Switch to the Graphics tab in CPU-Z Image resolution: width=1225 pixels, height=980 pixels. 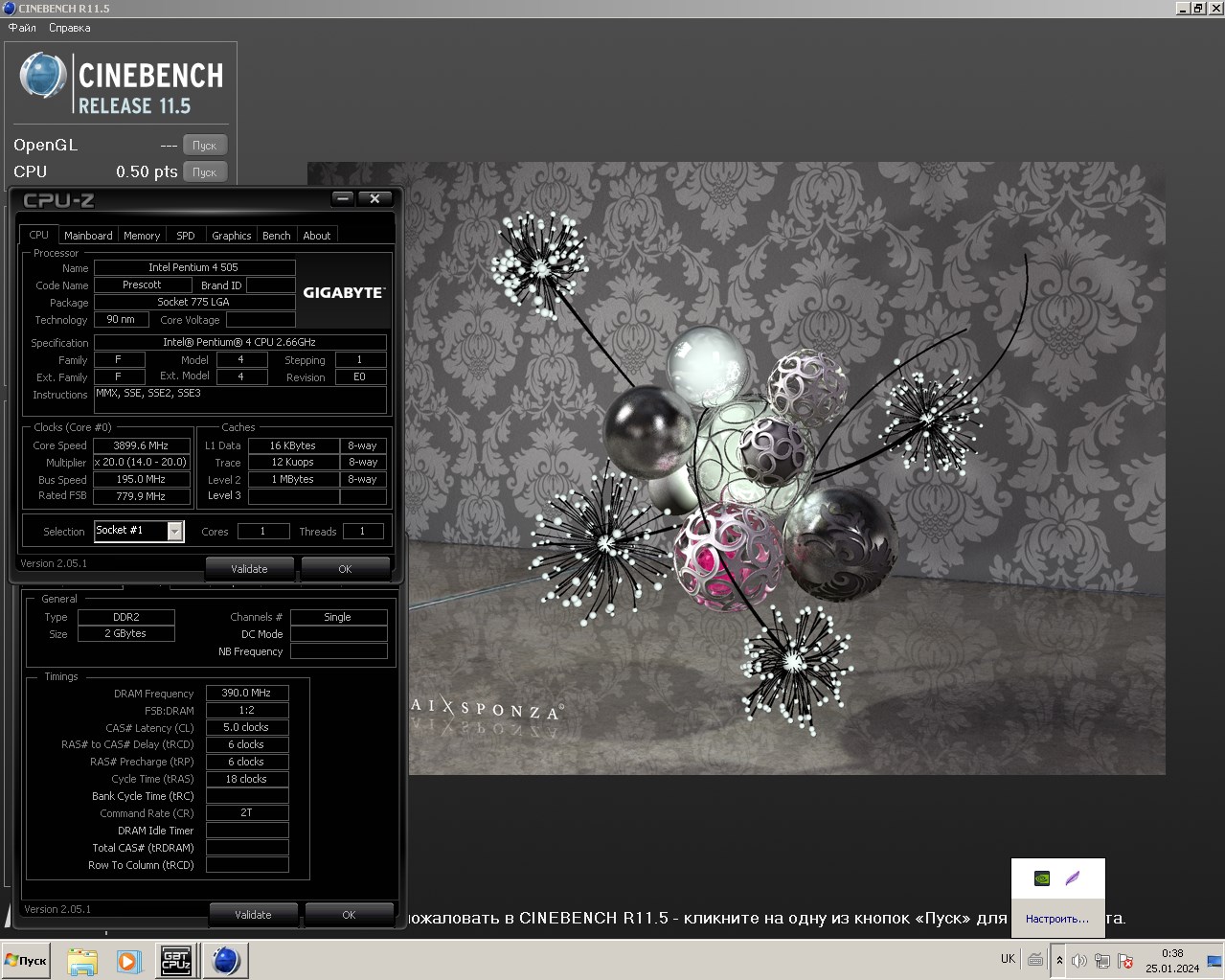pyautogui.click(x=232, y=236)
